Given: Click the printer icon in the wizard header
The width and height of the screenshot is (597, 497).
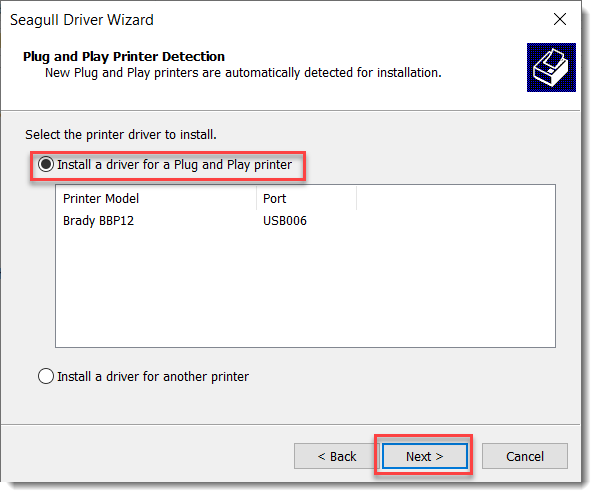Looking at the screenshot, I should pos(551,67).
